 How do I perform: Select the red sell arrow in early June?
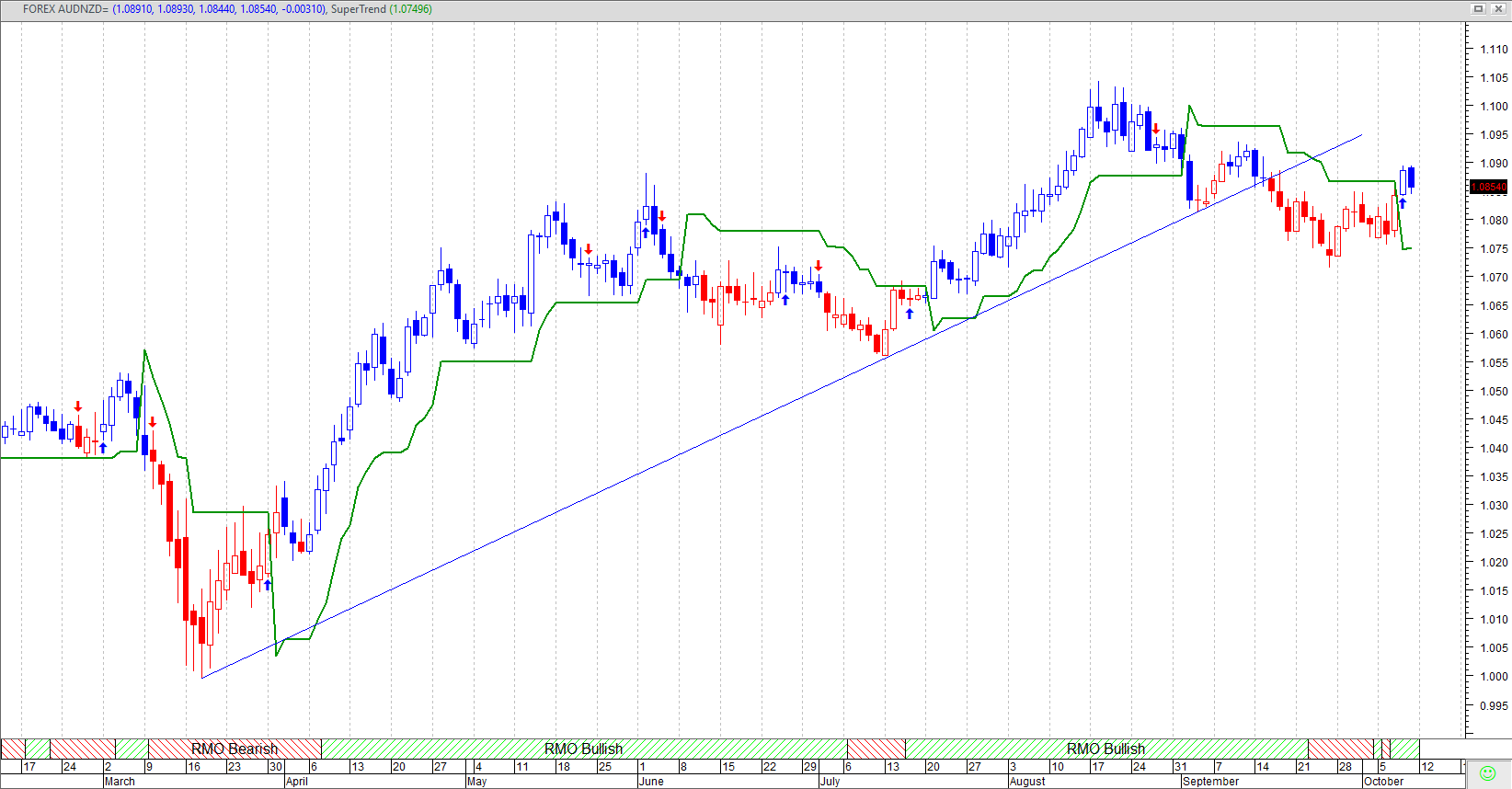click(x=662, y=216)
